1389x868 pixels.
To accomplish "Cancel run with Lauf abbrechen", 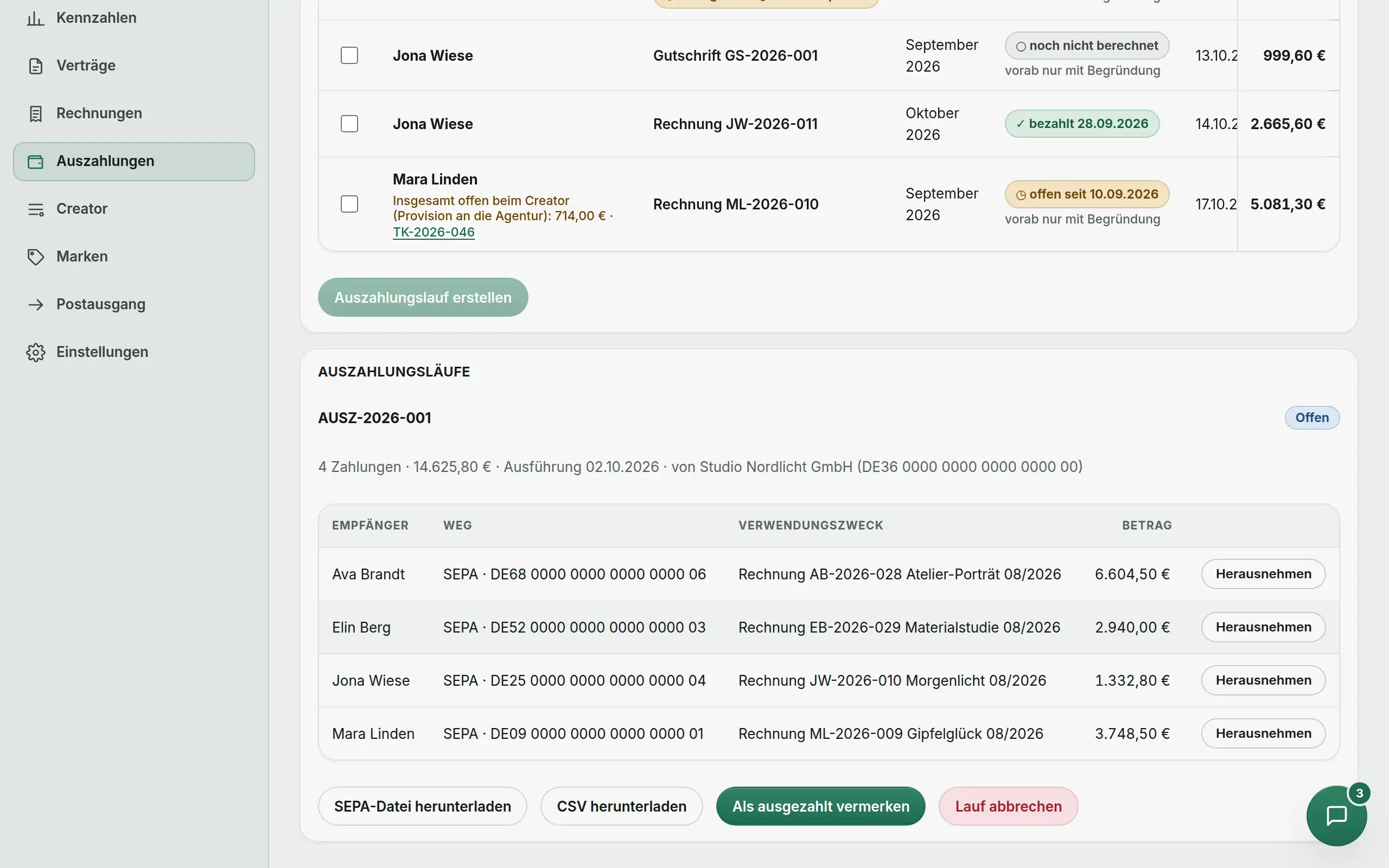I will 1008,806.
